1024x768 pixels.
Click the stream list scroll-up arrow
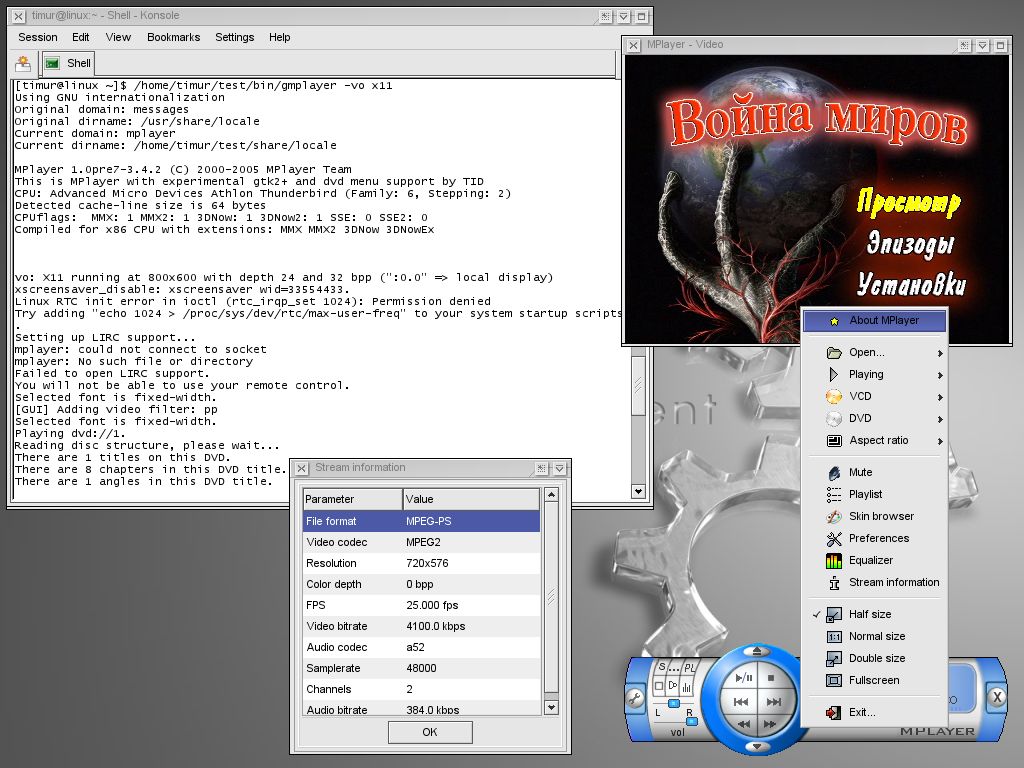(x=551, y=495)
